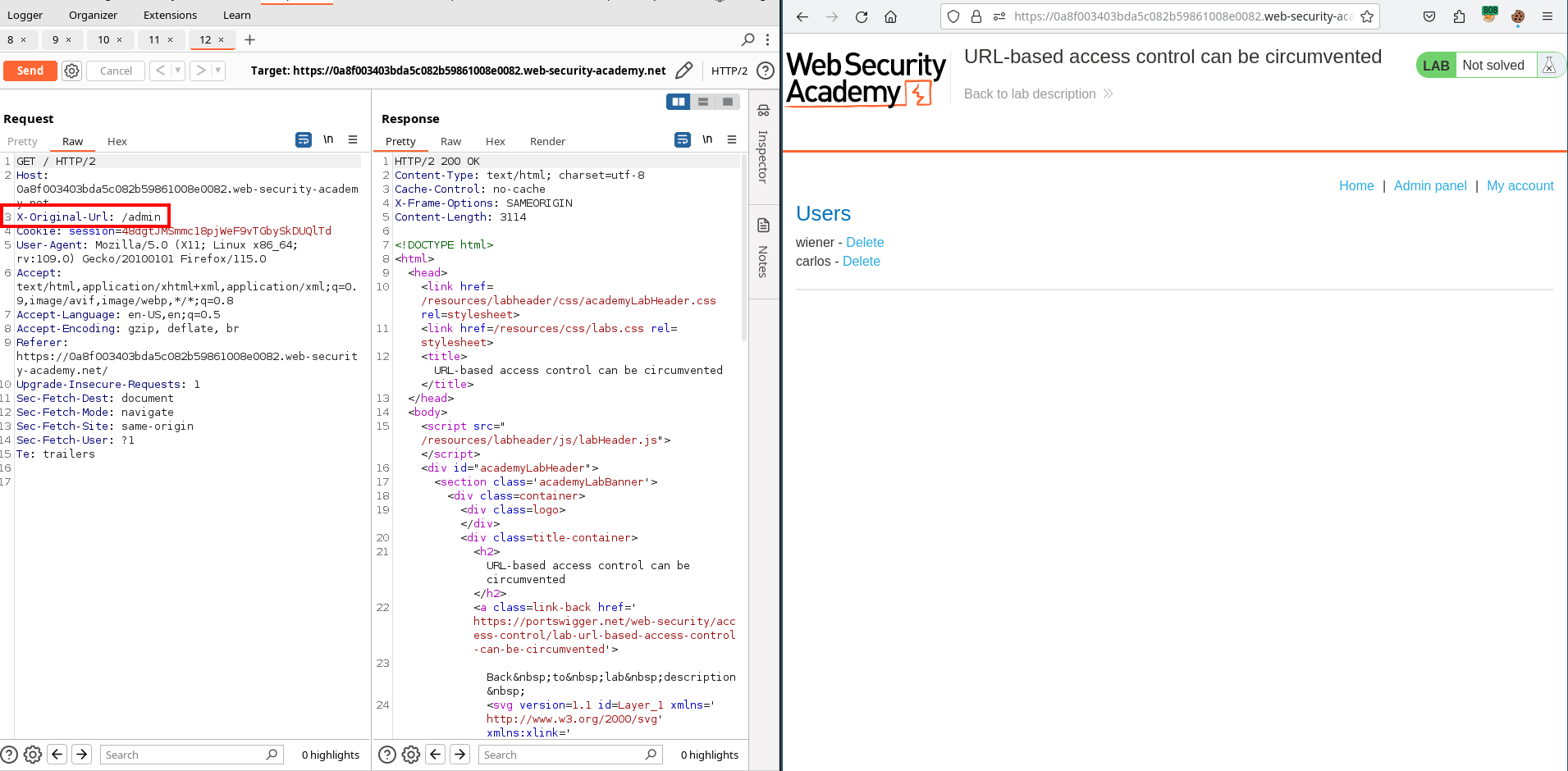Open Response panel hamburger menu
Image resolution: width=1568 pixels, height=771 pixels.
(732, 139)
